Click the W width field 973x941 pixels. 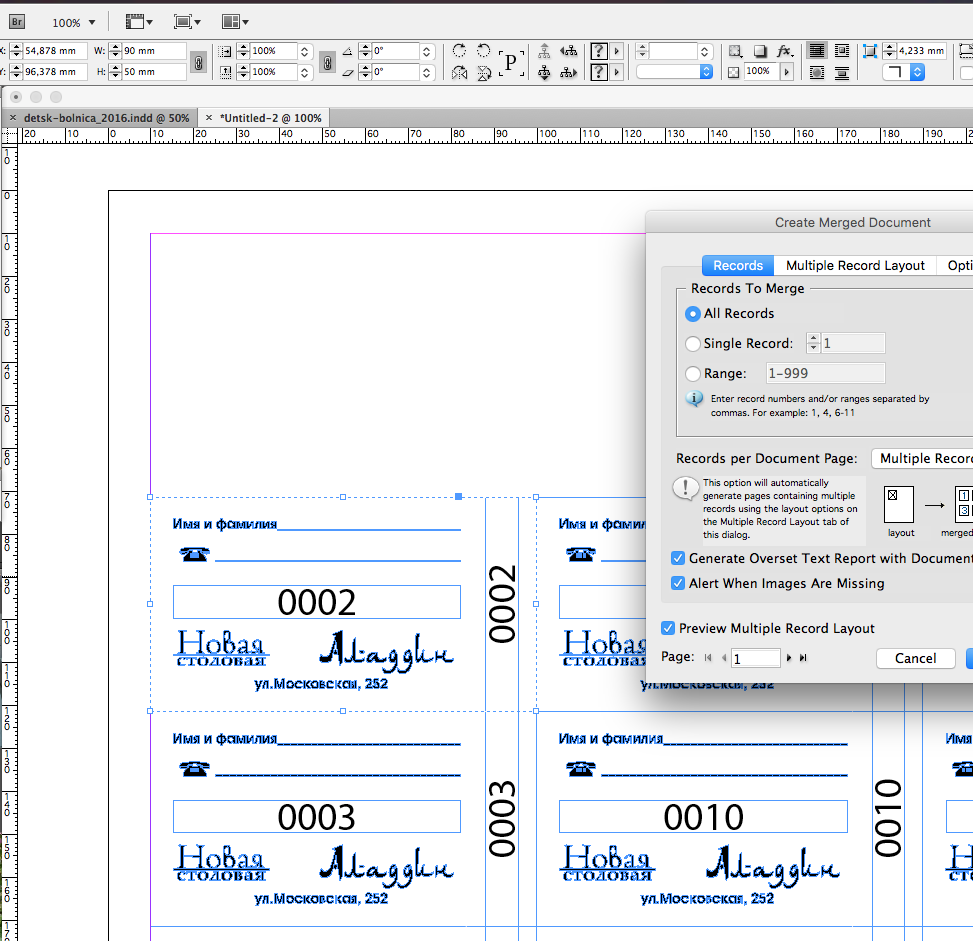(x=154, y=51)
